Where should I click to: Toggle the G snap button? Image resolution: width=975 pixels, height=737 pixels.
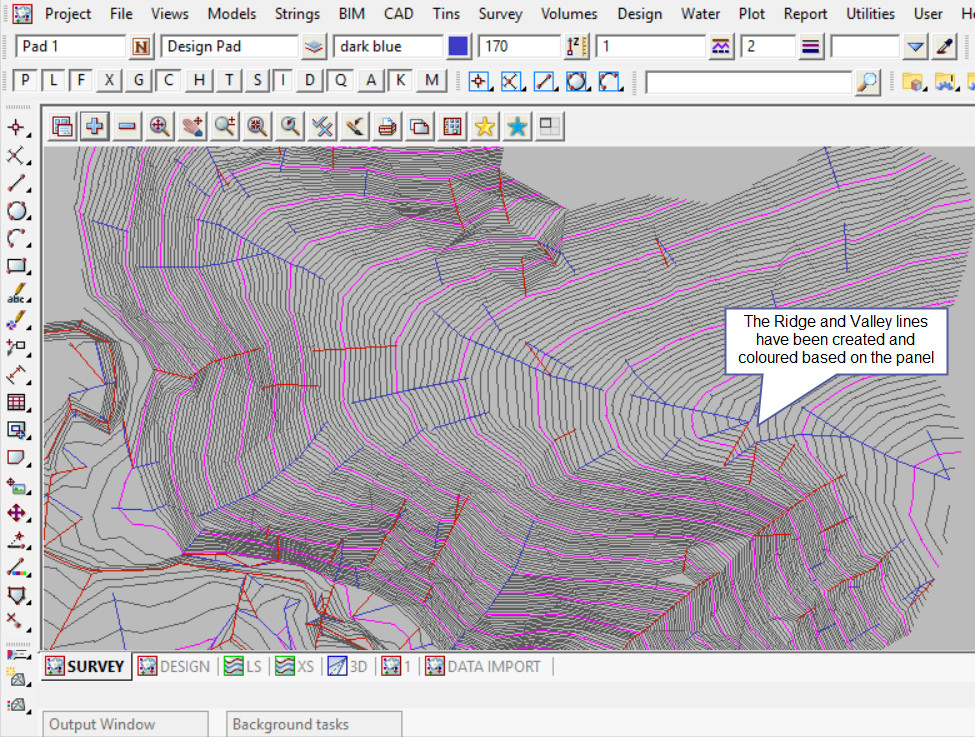click(x=140, y=81)
